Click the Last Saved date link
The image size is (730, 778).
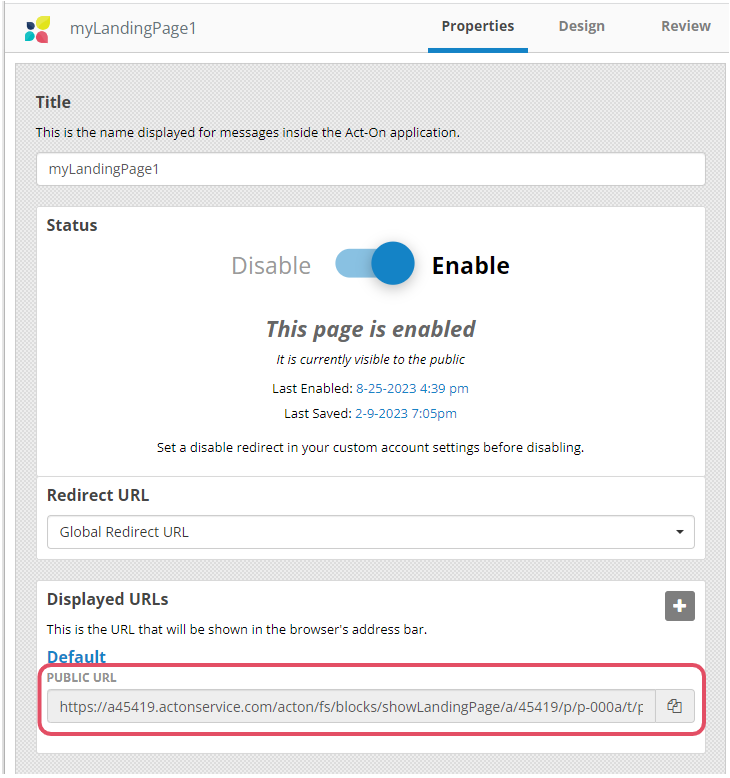tap(405, 413)
